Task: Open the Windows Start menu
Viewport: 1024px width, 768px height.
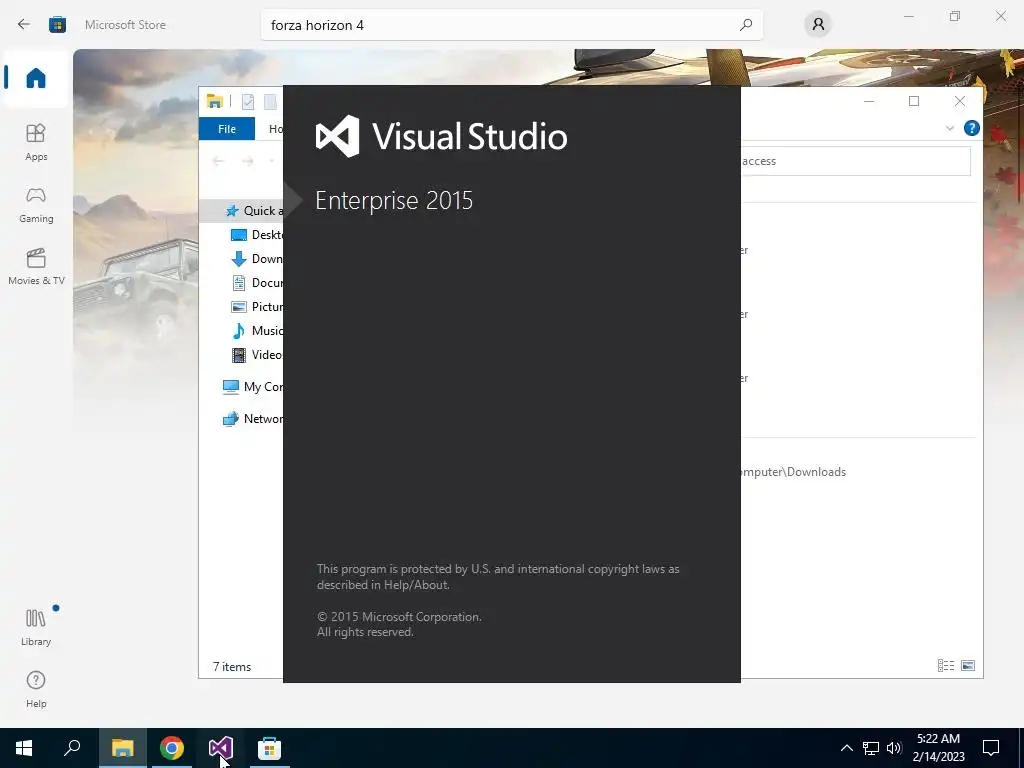Action: pos(24,748)
